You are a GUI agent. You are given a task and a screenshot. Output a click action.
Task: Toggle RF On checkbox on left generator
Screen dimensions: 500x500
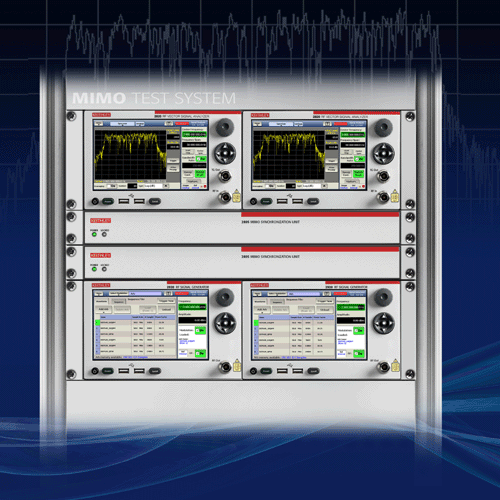point(200,353)
